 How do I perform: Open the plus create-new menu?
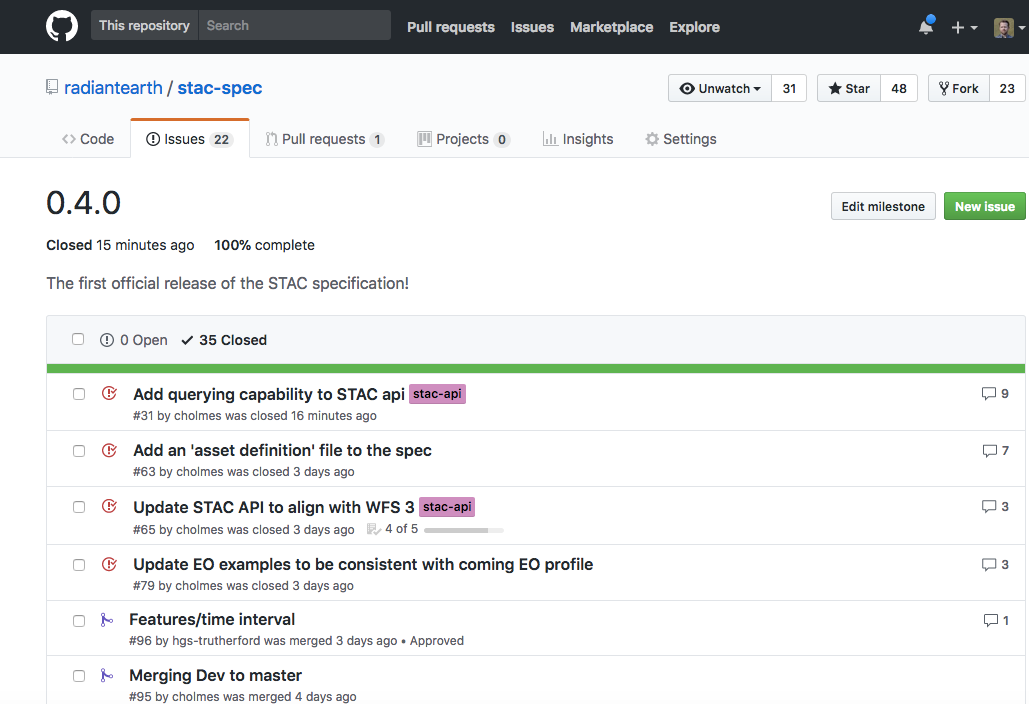(964, 28)
